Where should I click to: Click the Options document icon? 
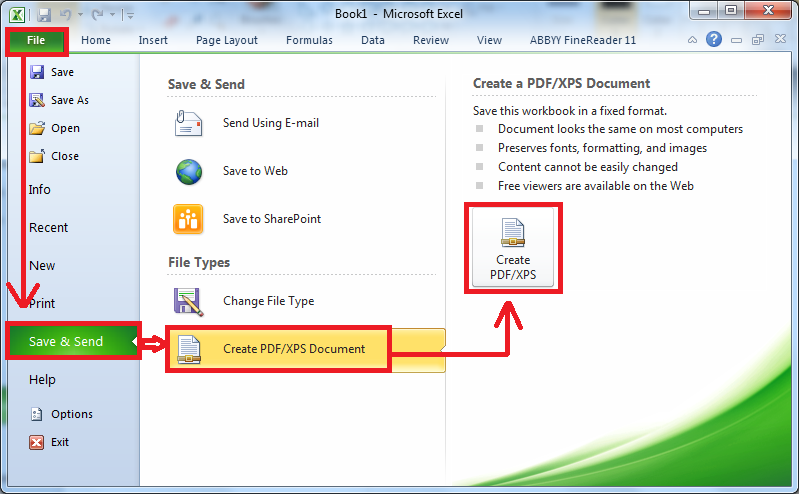[37, 414]
